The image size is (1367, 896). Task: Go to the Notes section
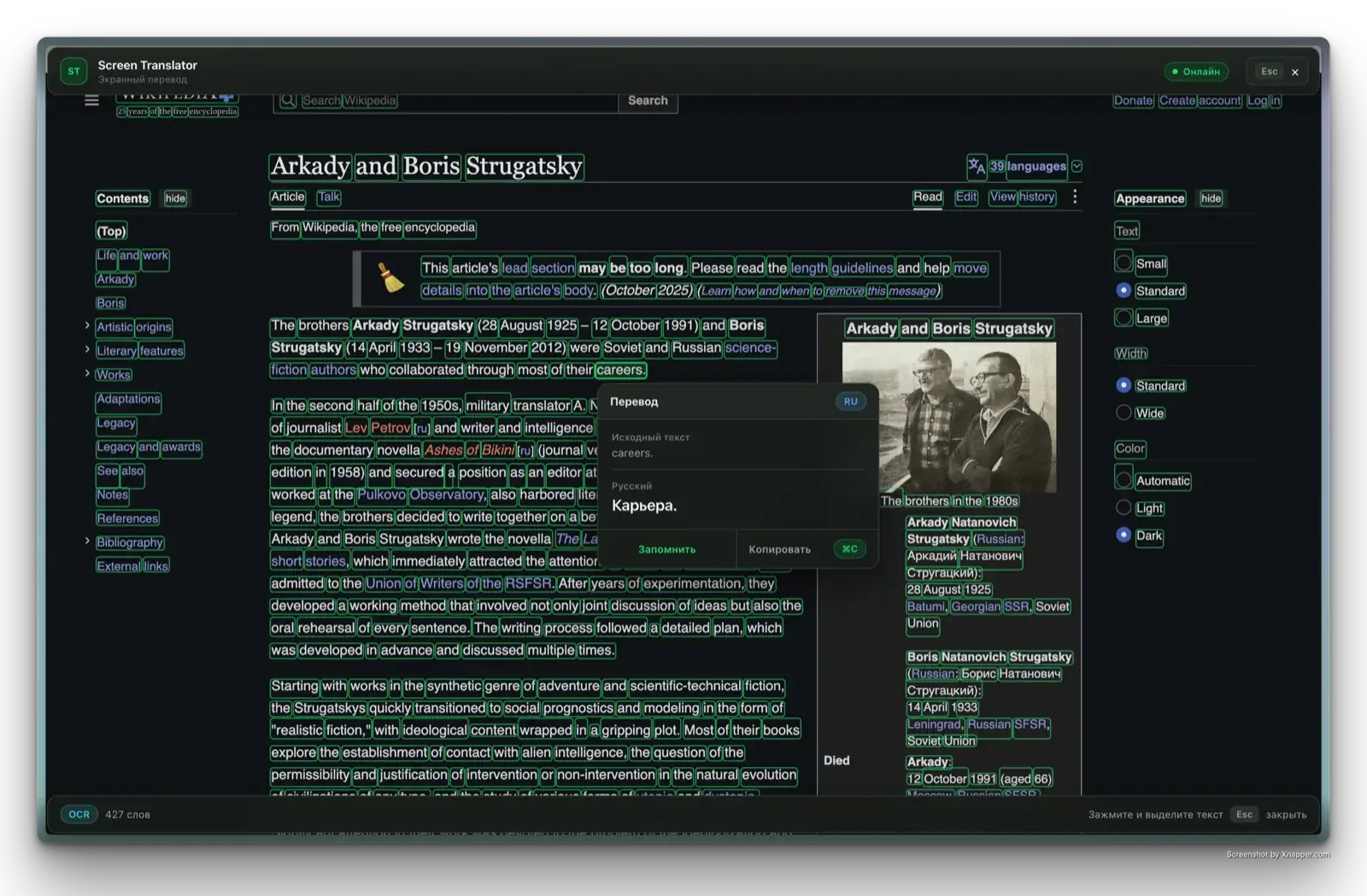(x=113, y=495)
